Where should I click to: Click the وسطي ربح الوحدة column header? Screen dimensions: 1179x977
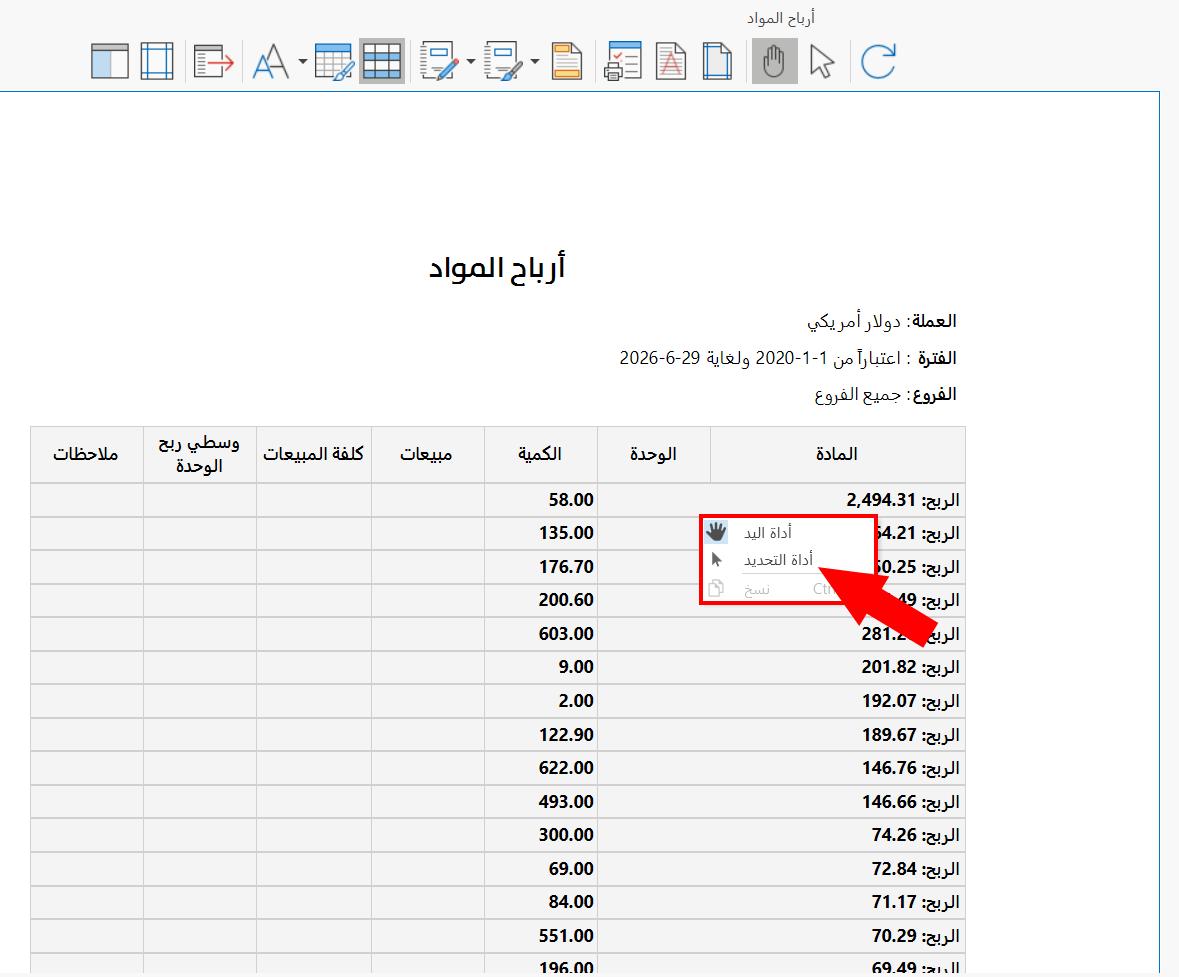click(x=199, y=454)
